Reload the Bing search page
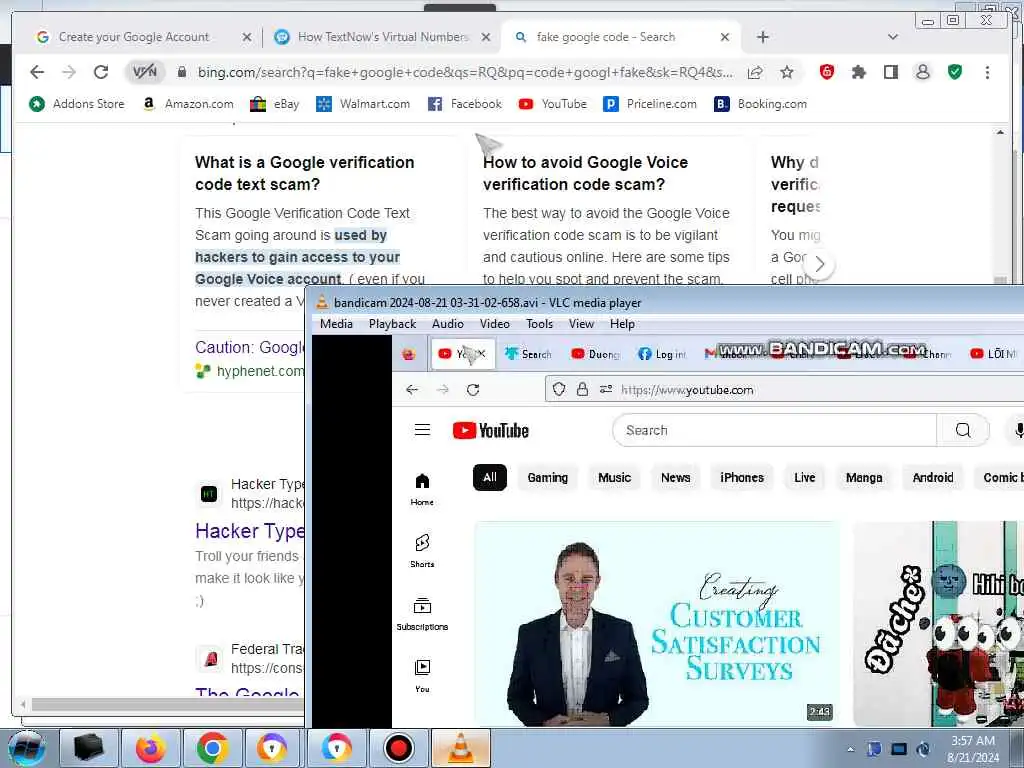The width and height of the screenshot is (1024, 768). 101,72
